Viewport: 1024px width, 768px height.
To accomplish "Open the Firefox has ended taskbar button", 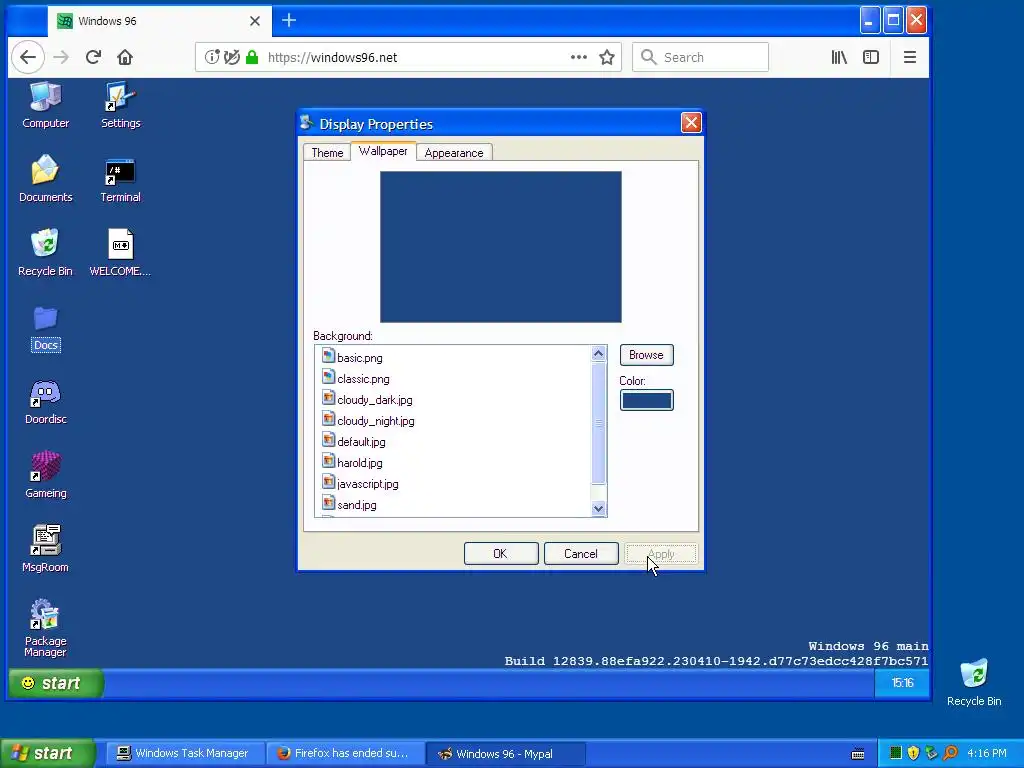I will pos(344,754).
